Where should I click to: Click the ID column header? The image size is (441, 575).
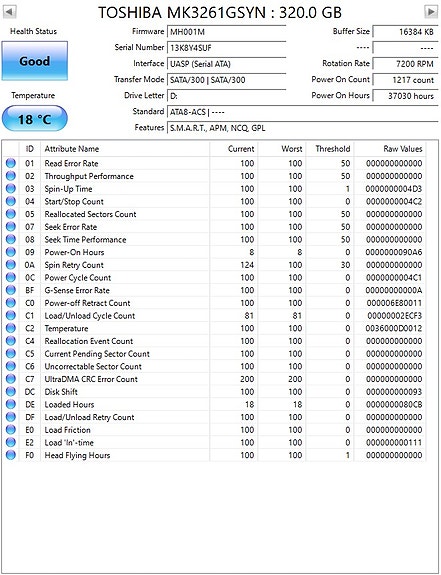coord(30,149)
